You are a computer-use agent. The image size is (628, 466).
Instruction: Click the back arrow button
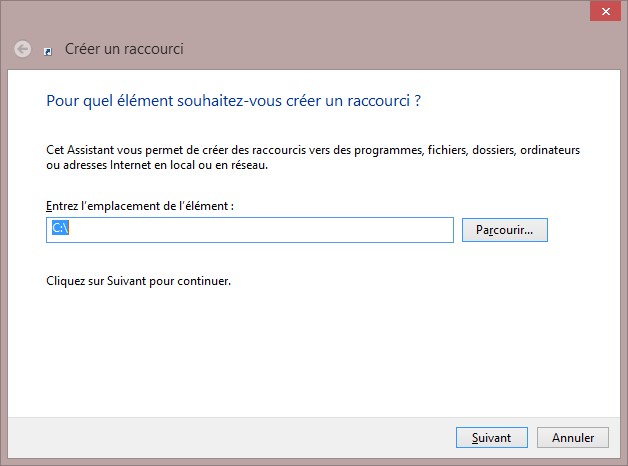tap(22, 49)
